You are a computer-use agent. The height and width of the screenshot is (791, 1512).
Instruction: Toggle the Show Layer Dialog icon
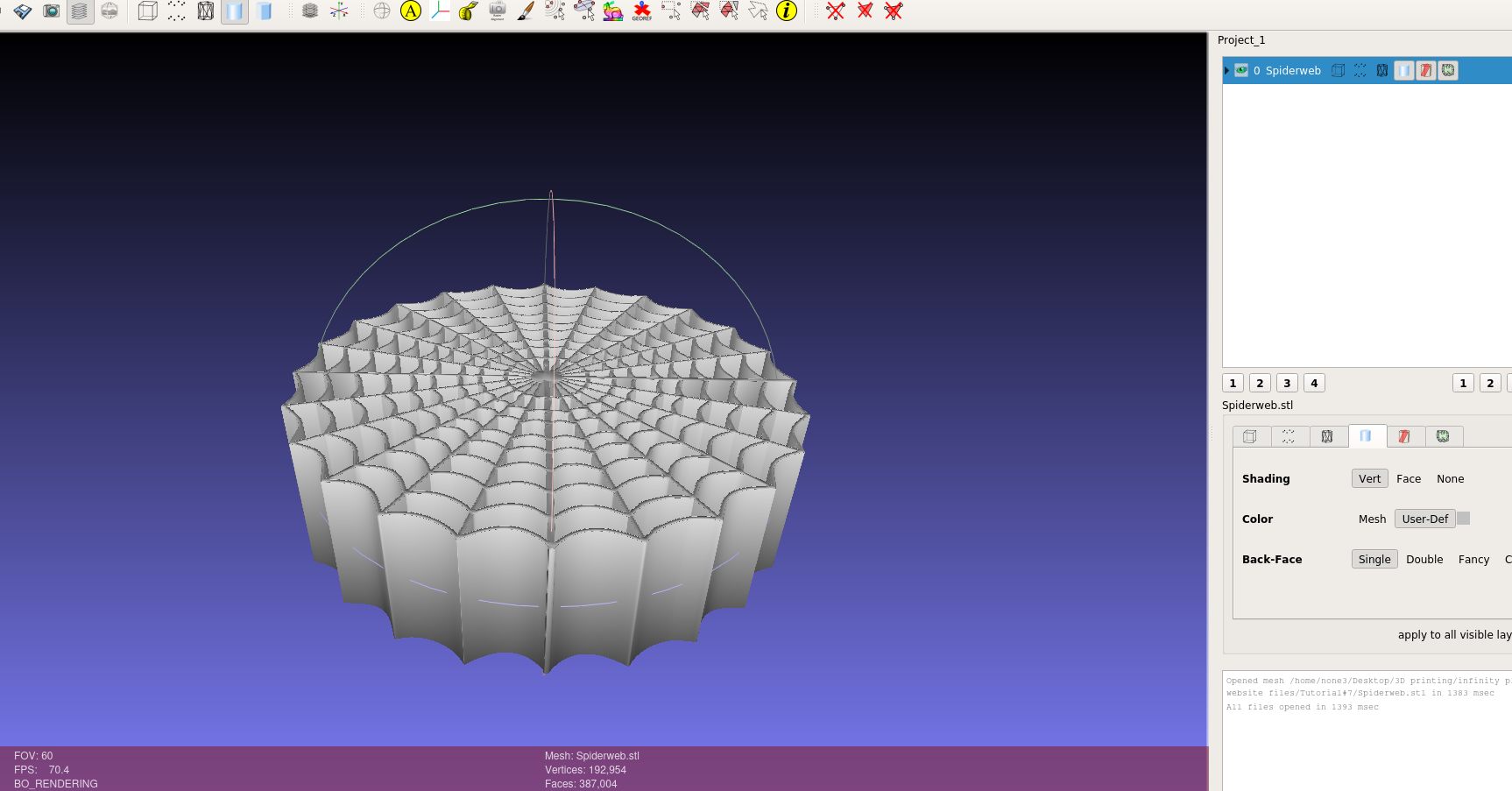(x=80, y=11)
